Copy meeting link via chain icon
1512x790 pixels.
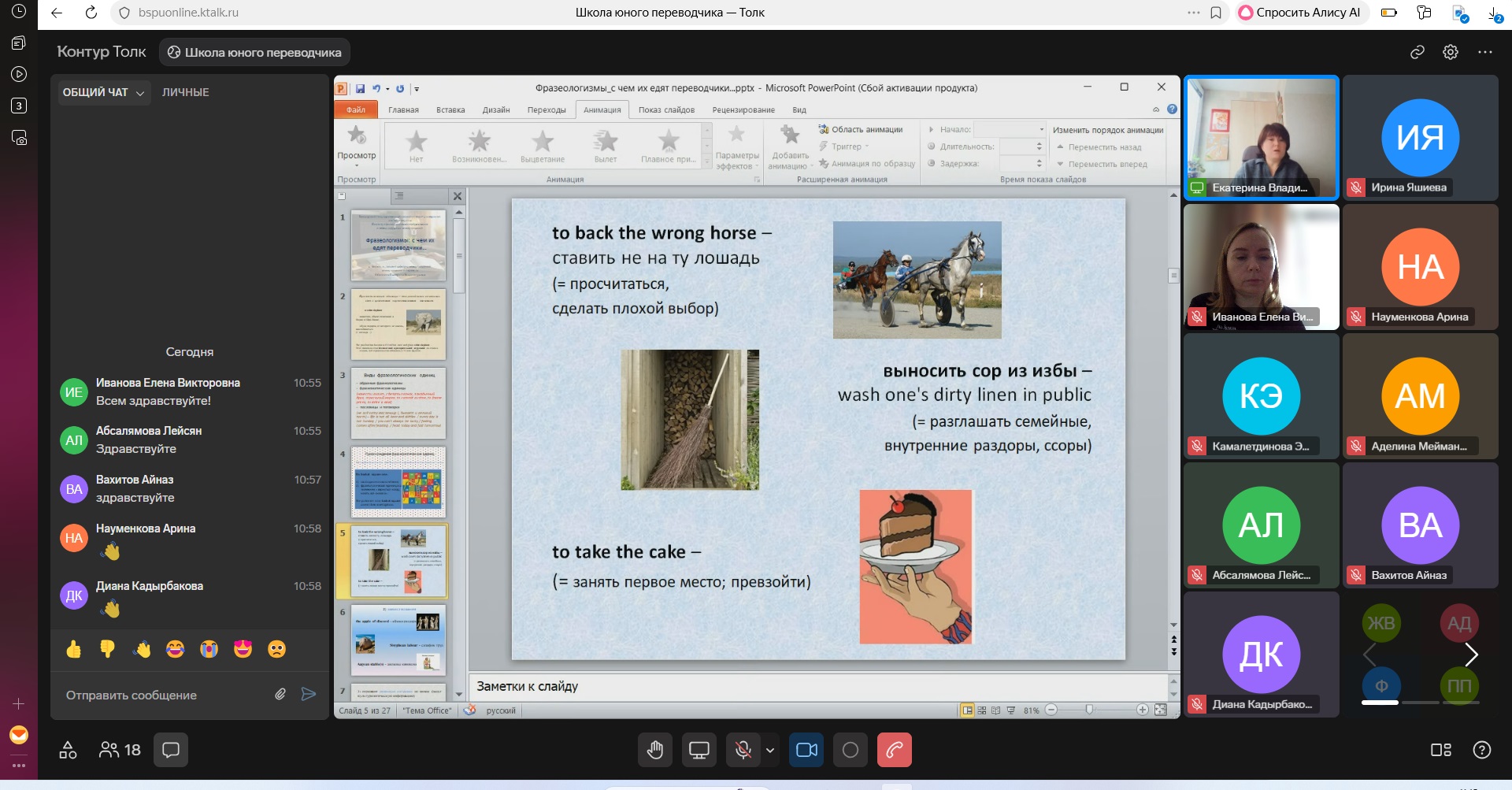click(1417, 52)
